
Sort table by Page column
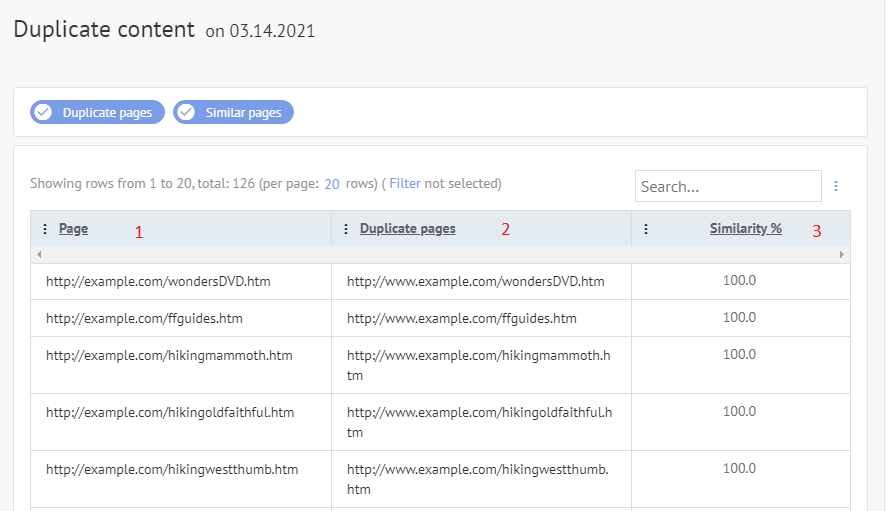[73, 229]
